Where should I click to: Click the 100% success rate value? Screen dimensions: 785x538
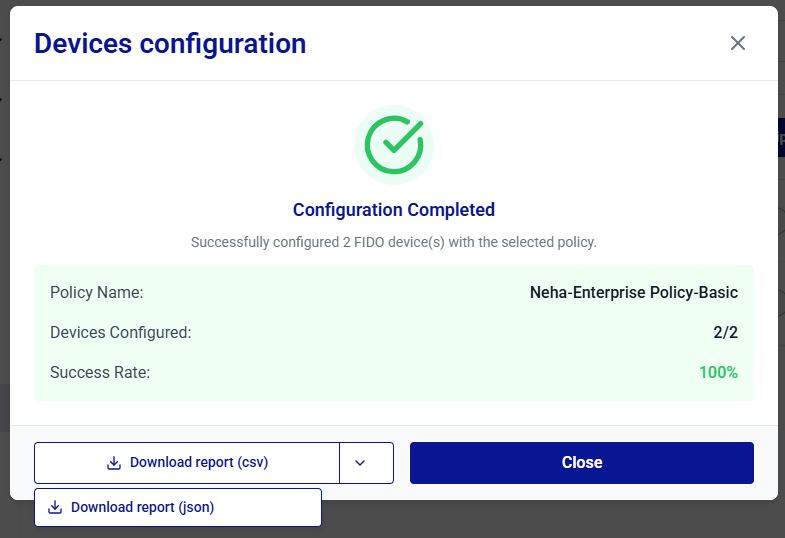(x=718, y=372)
